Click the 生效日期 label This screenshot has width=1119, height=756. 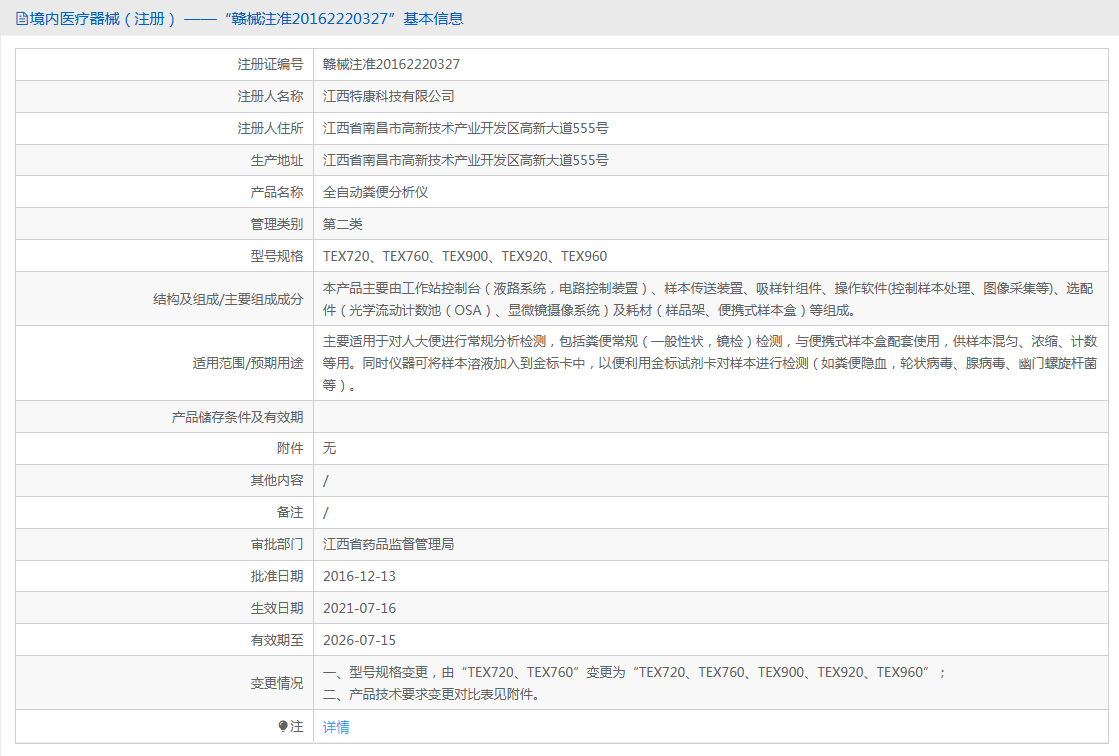coord(277,608)
